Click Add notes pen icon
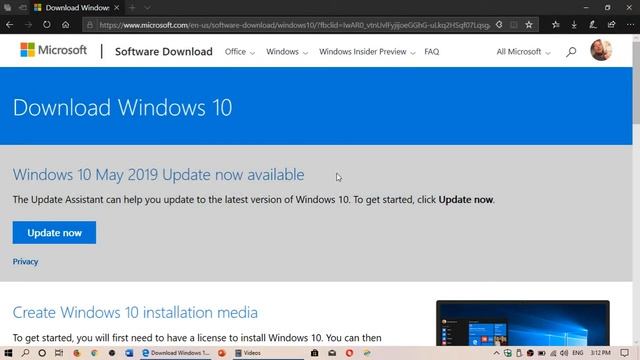 593,25
